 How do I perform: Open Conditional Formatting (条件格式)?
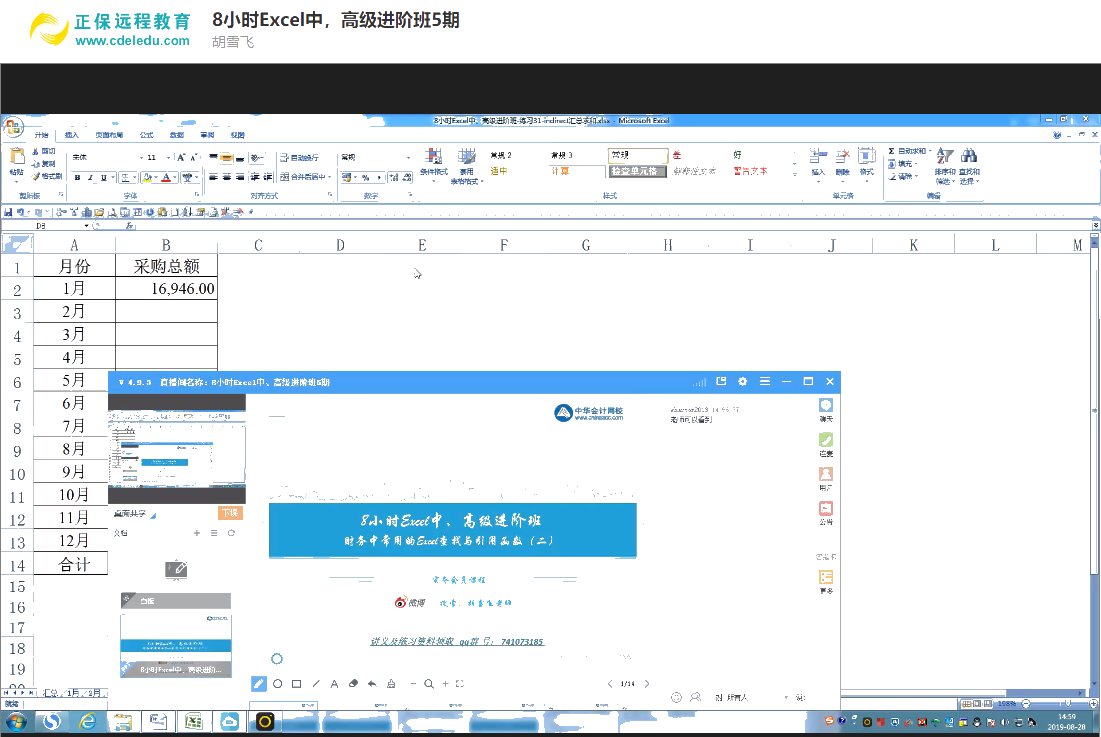[434, 166]
